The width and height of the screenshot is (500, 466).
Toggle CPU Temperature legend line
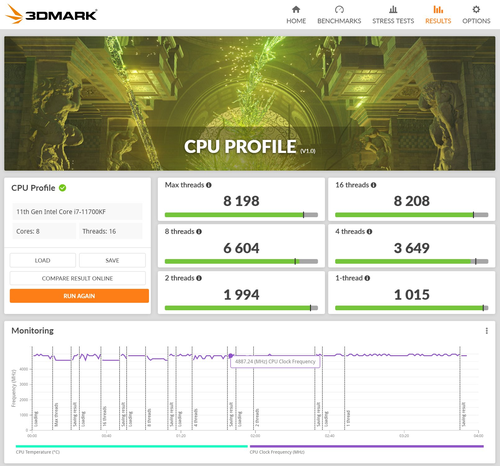point(132,446)
